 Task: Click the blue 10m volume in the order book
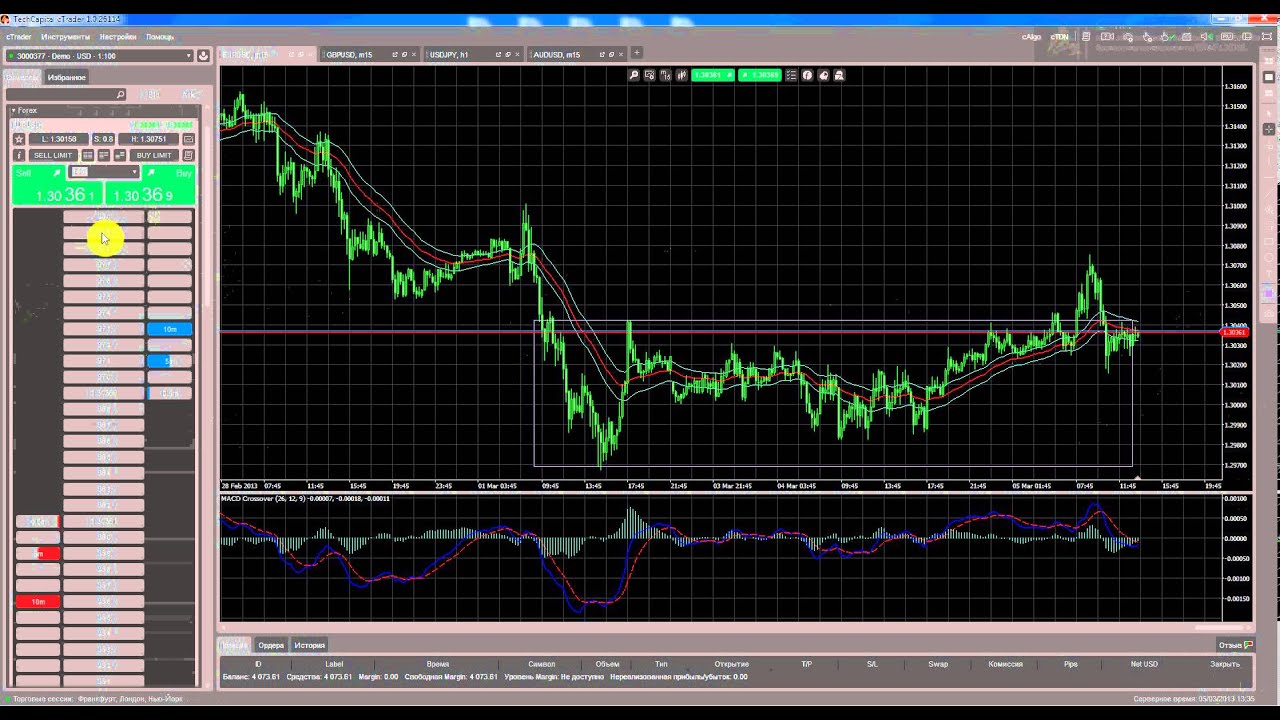[x=169, y=329]
